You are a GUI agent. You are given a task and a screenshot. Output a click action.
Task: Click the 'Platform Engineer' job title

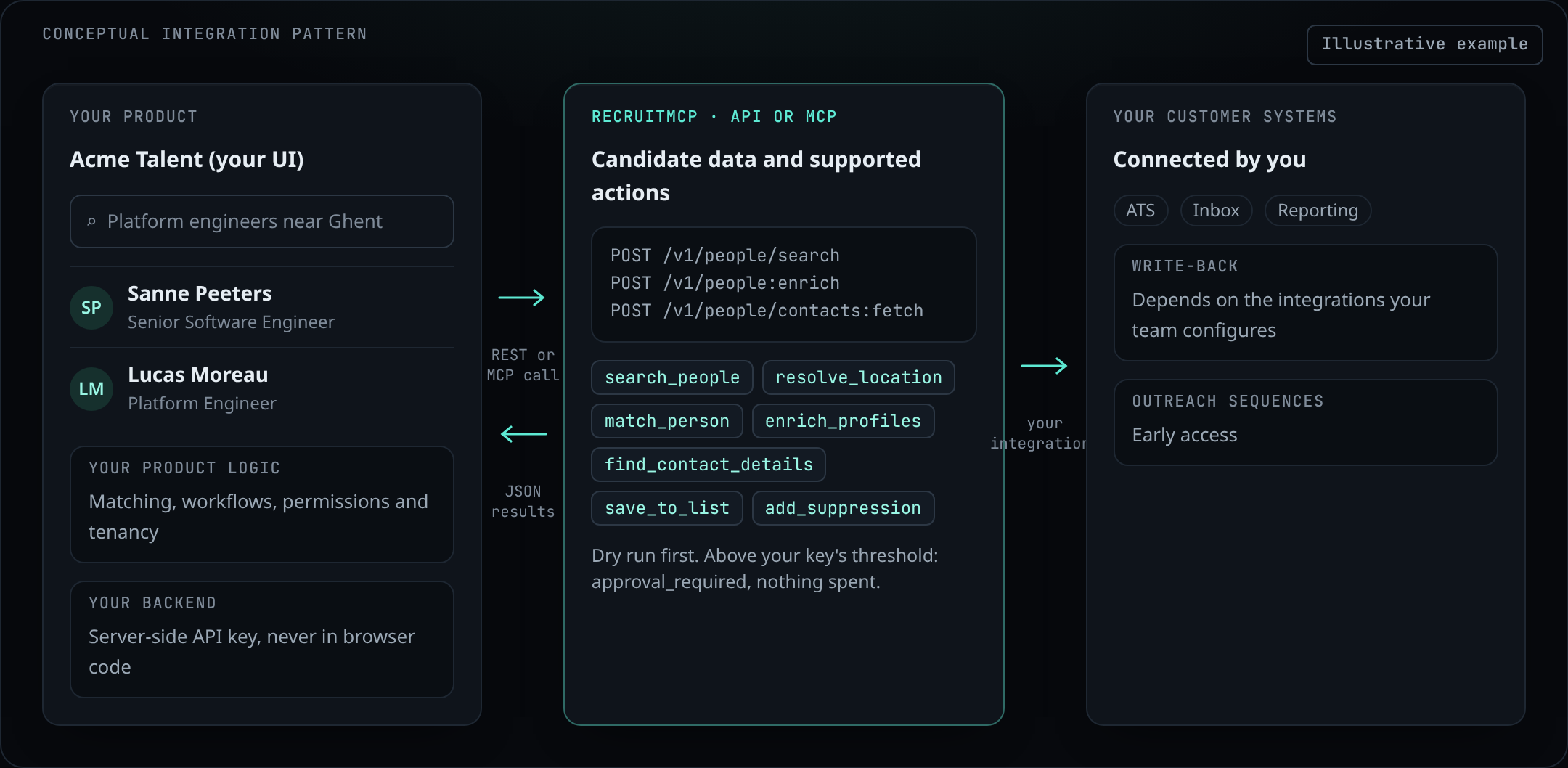pos(202,404)
